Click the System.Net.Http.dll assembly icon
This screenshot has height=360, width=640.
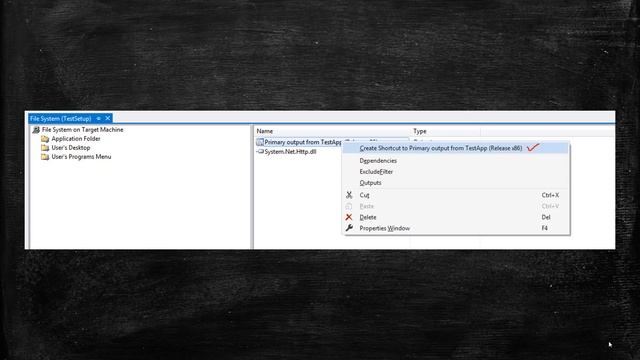coord(260,151)
